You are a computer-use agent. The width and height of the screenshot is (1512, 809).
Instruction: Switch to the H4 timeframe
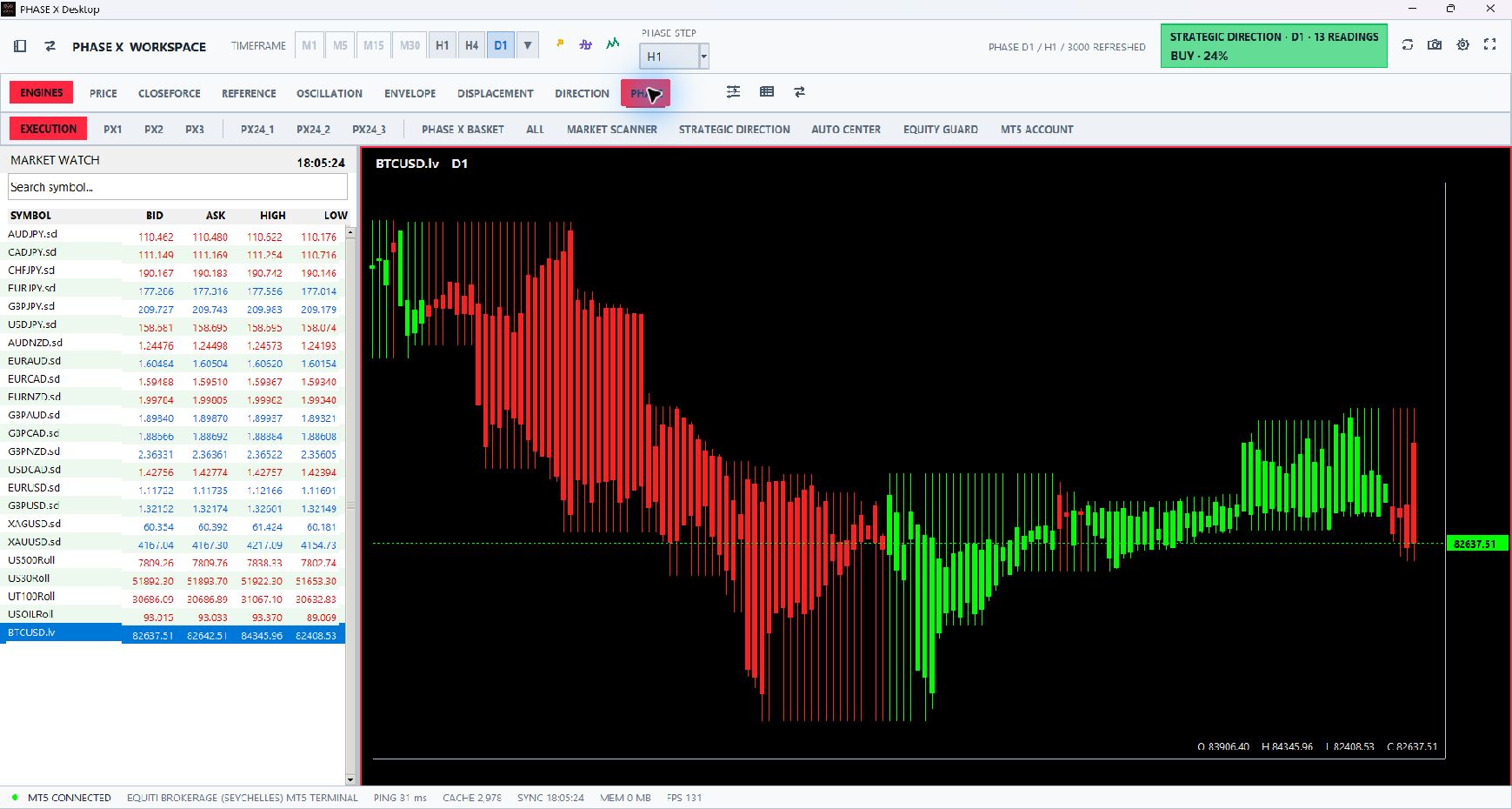pos(472,46)
